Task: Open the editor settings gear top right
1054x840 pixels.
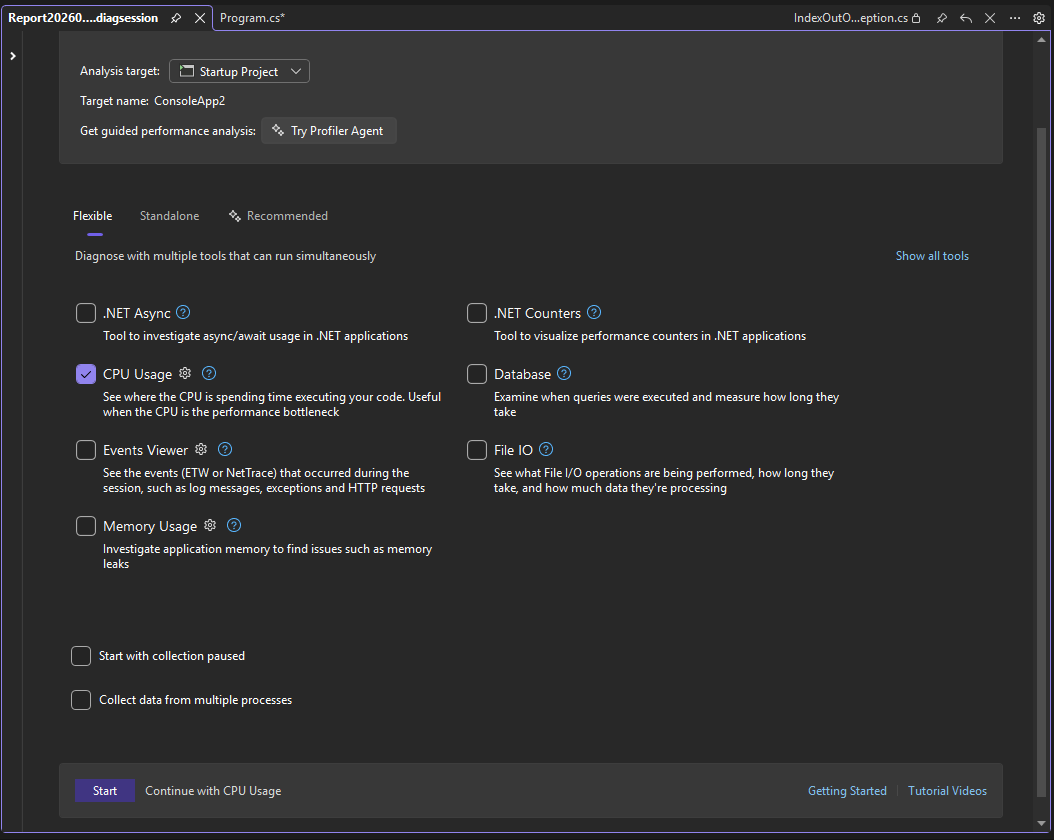Action: (x=1038, y=17)
